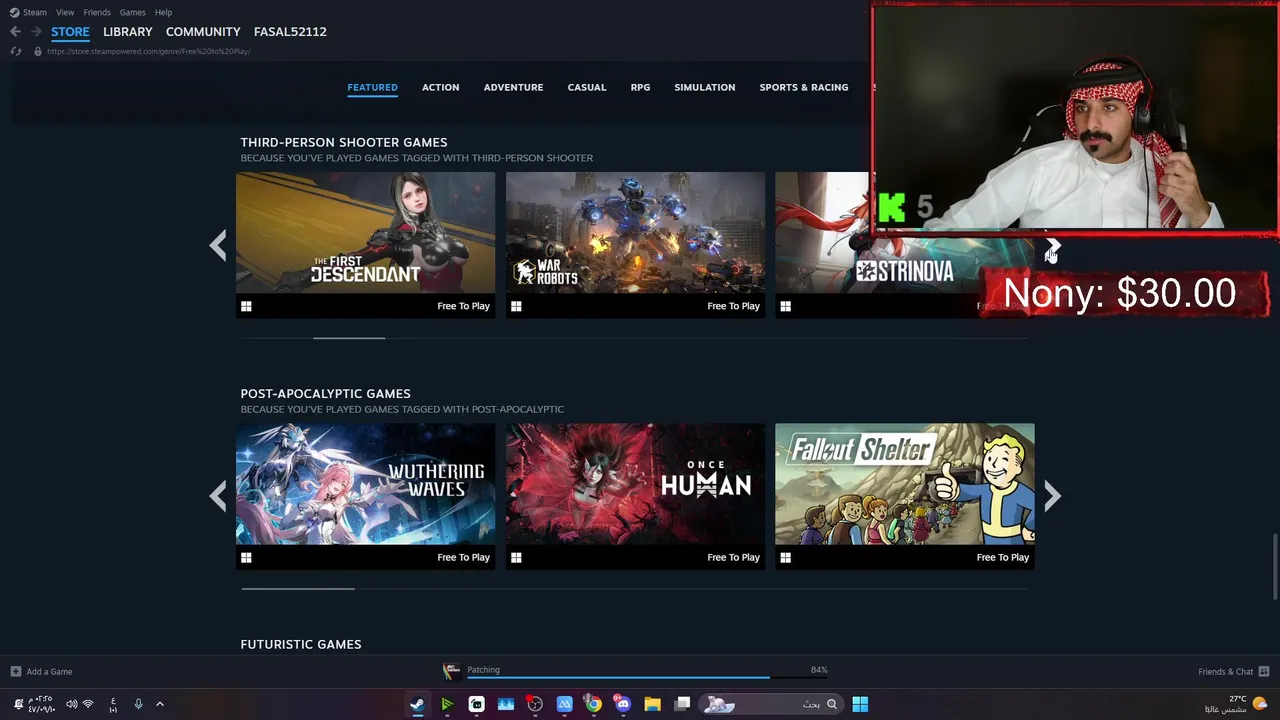Open the Steam menu

pos(35,12)
